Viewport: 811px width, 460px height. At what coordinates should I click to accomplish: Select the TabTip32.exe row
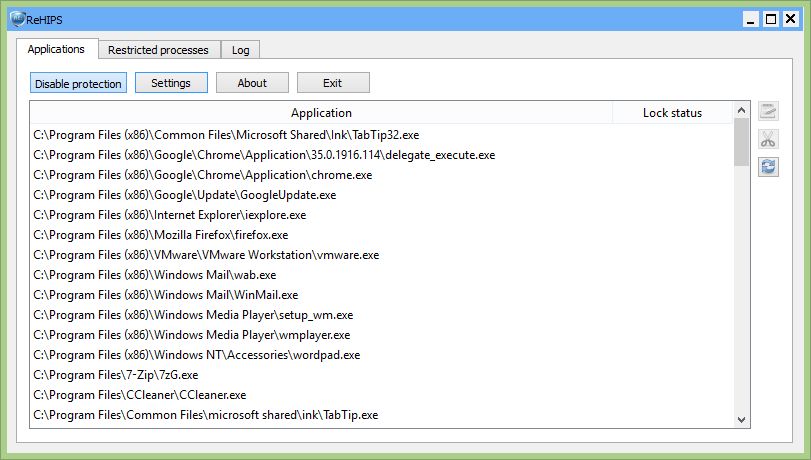pyautogui.click(x=381, y=135)
